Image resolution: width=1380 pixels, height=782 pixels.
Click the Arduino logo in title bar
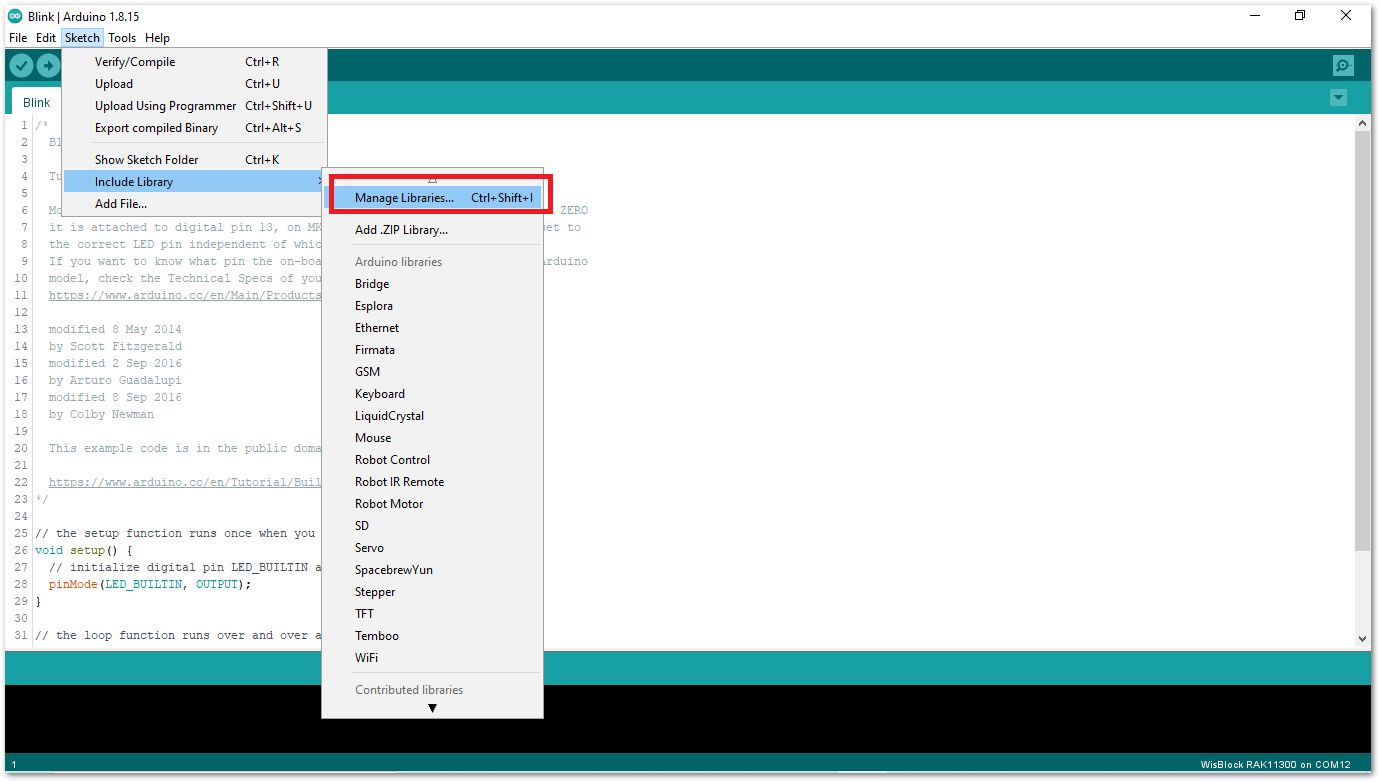[x=15, y=15]
